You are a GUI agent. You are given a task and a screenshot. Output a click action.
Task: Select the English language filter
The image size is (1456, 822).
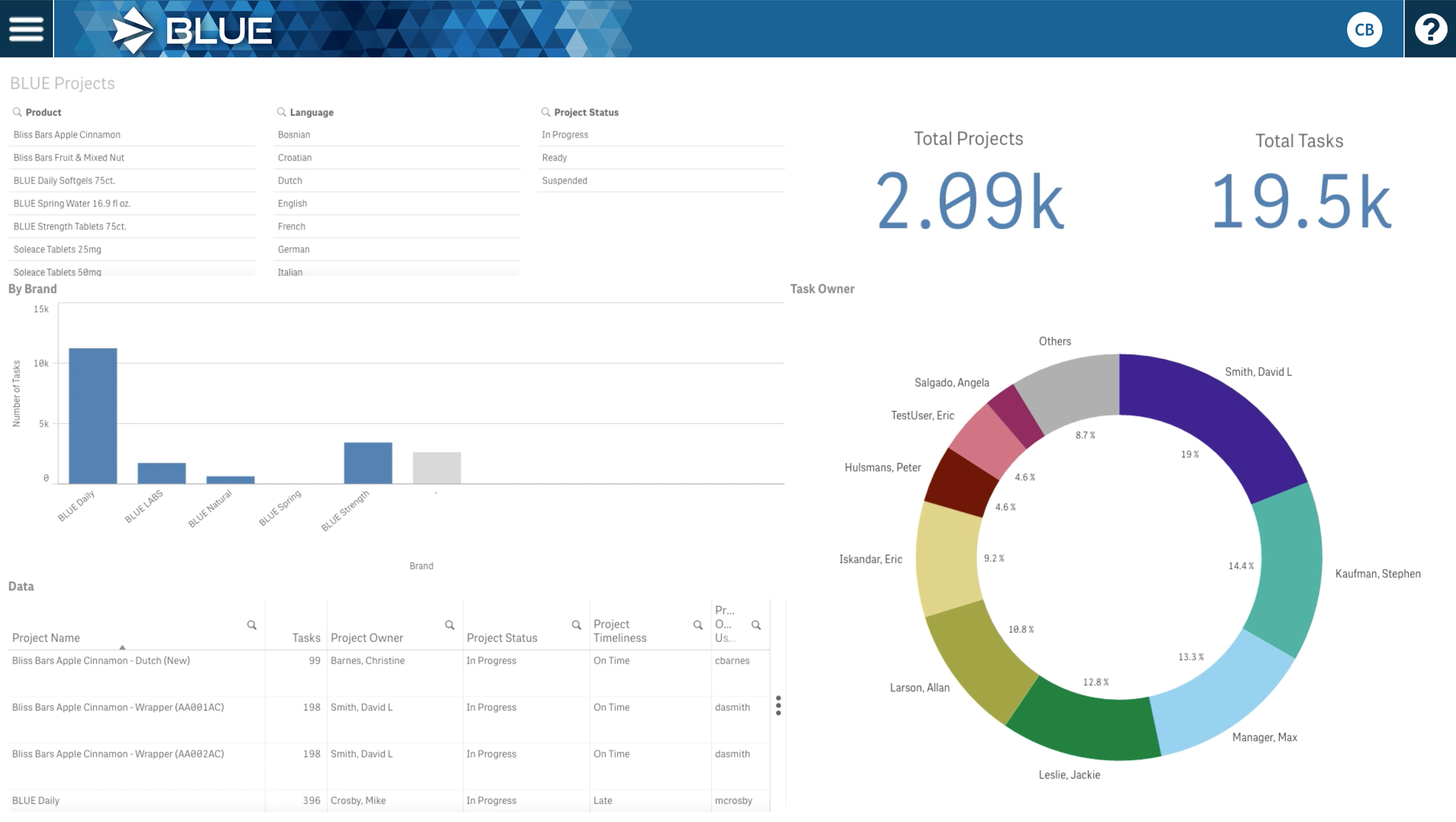coord(292,204)
